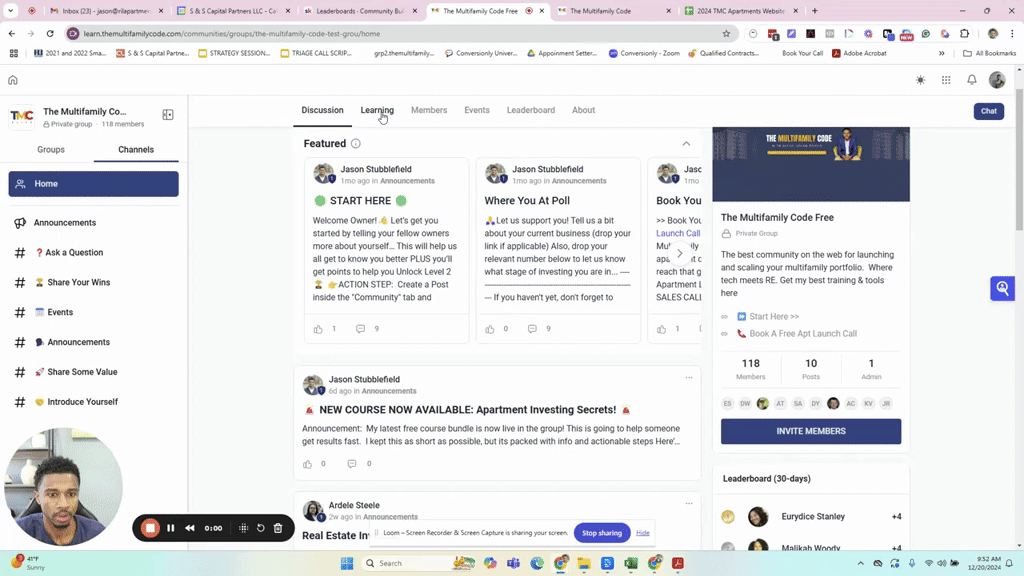Rewind the Loom recording
1024x576 pixels.
(190, 528)
